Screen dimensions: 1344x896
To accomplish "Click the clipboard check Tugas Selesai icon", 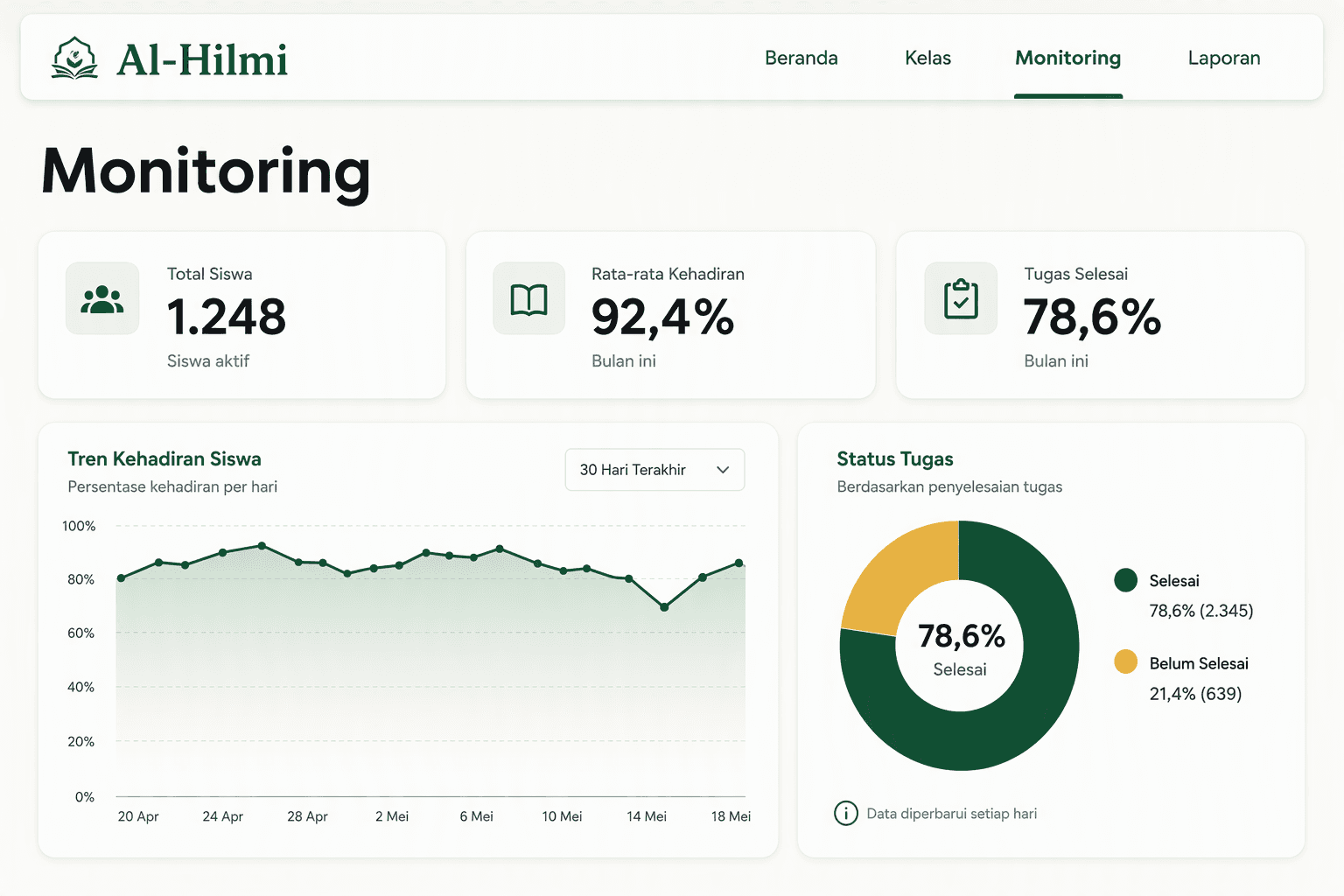I will (x=961, y=299).
